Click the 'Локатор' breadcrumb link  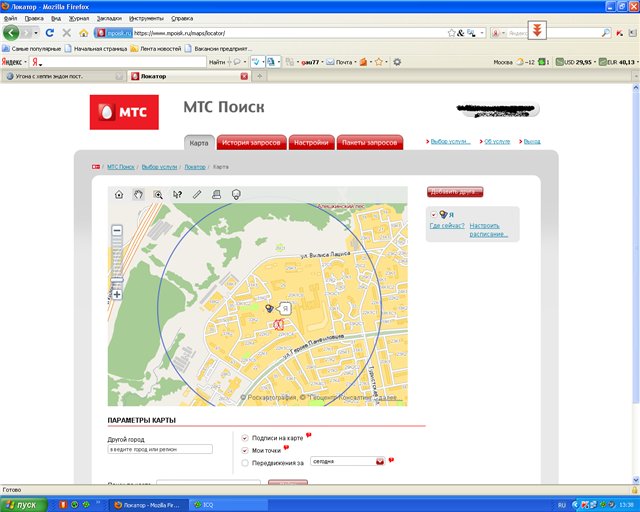click(195, 167)
